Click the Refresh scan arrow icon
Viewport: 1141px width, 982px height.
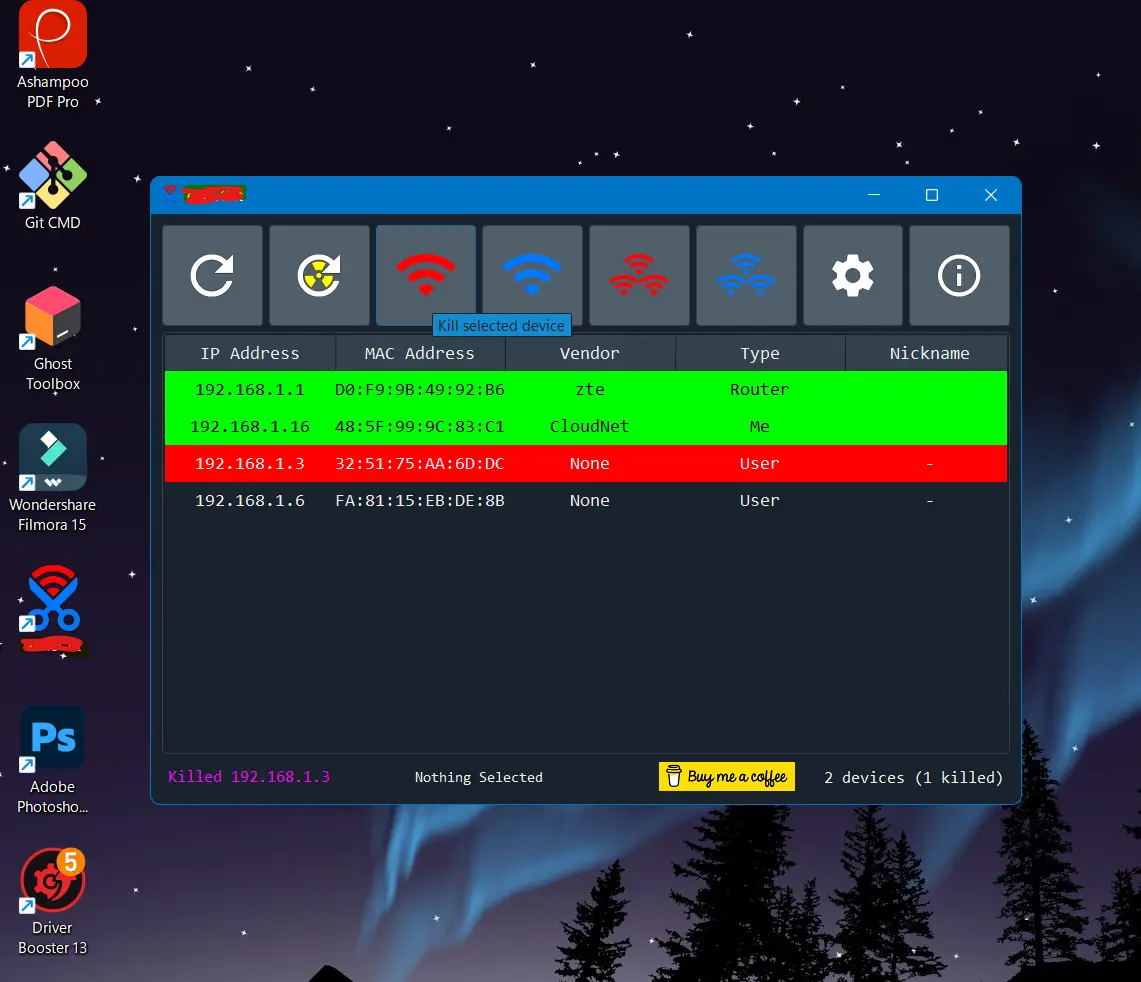[212, 275]
